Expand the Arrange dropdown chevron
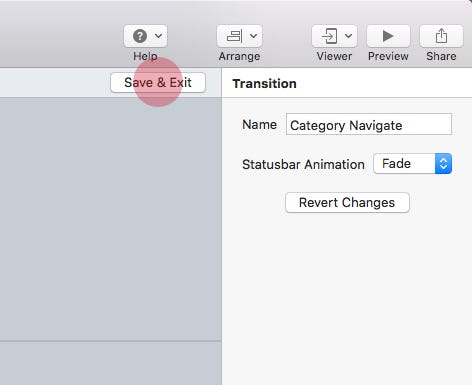 pos(253,36)
